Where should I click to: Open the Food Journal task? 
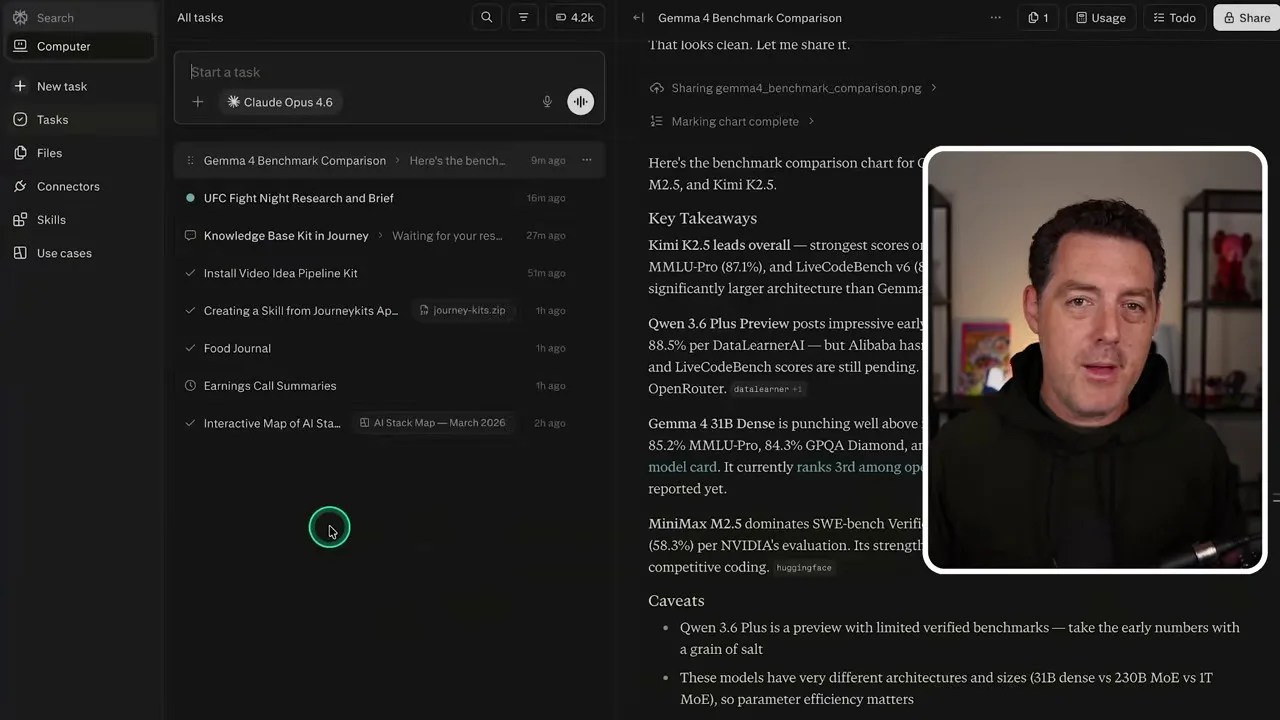pos(389,348)
